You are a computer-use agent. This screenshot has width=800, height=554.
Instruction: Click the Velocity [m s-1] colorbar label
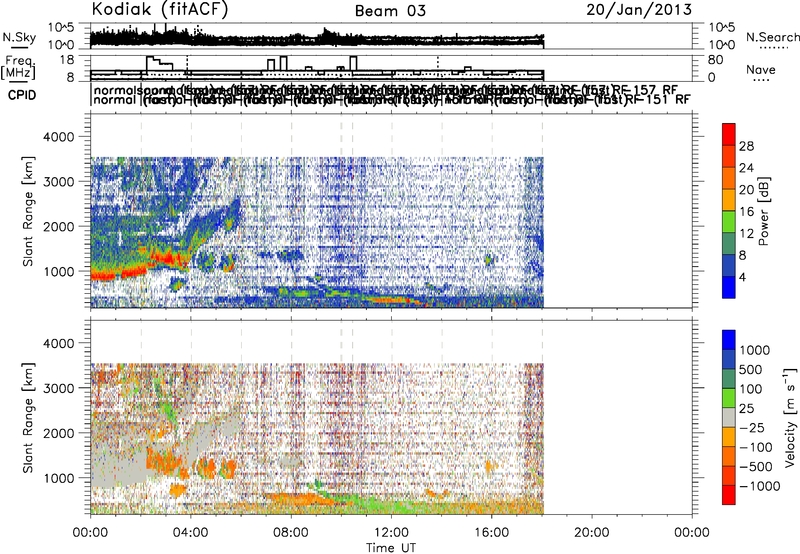point(790,417)
